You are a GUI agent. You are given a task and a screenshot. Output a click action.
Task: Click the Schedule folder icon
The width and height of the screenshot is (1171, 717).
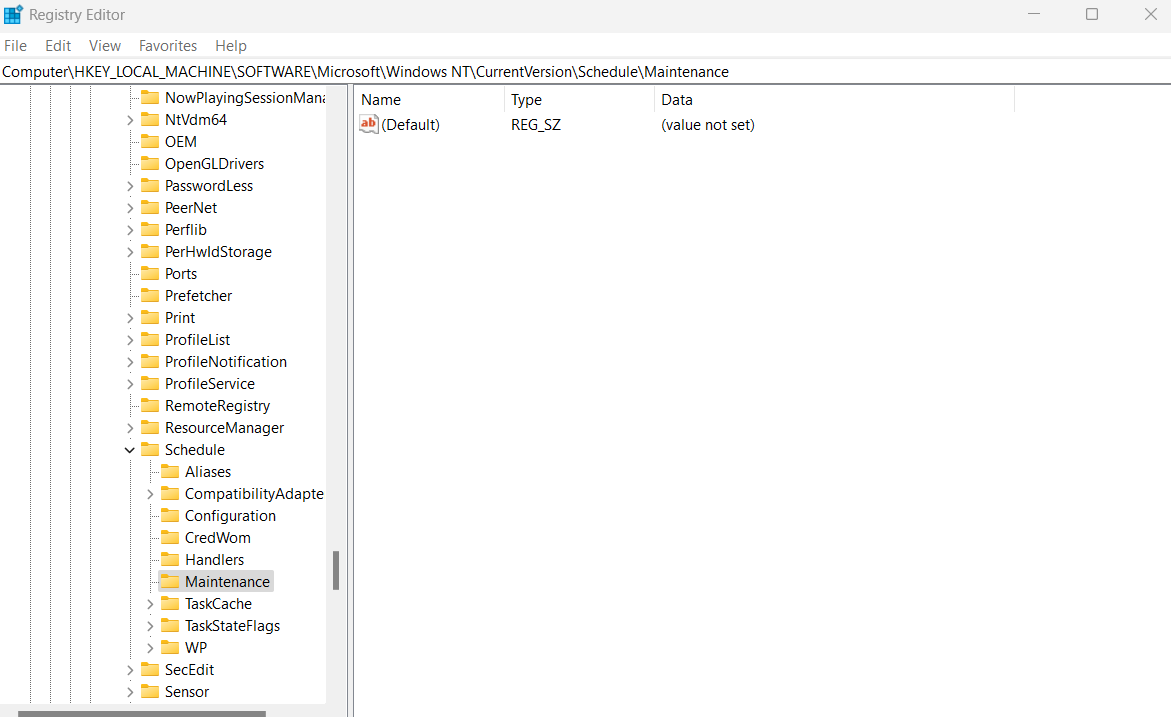click(150, 450)
